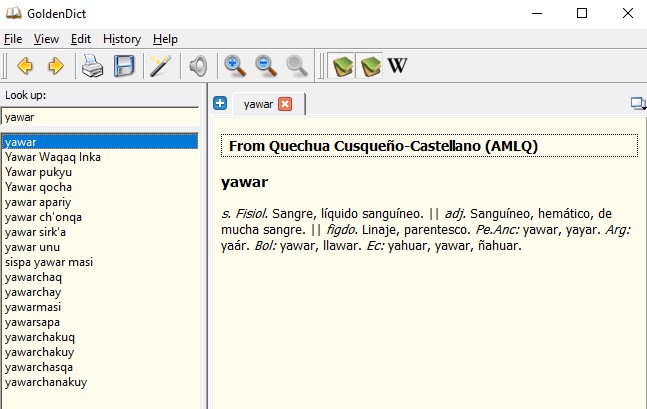
Task: Zoom out using the magnifier minus icon
Action: pos(266,67)
